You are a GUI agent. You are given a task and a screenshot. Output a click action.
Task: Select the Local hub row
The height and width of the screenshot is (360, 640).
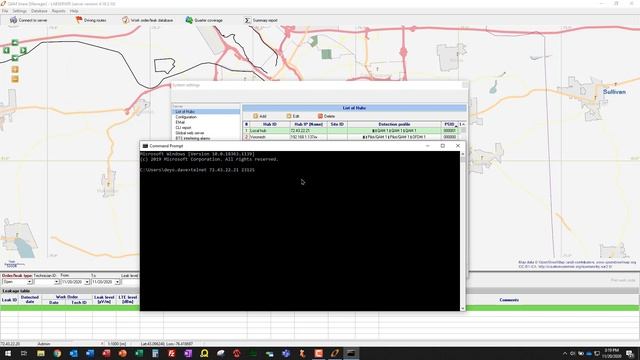pos(351,131)
